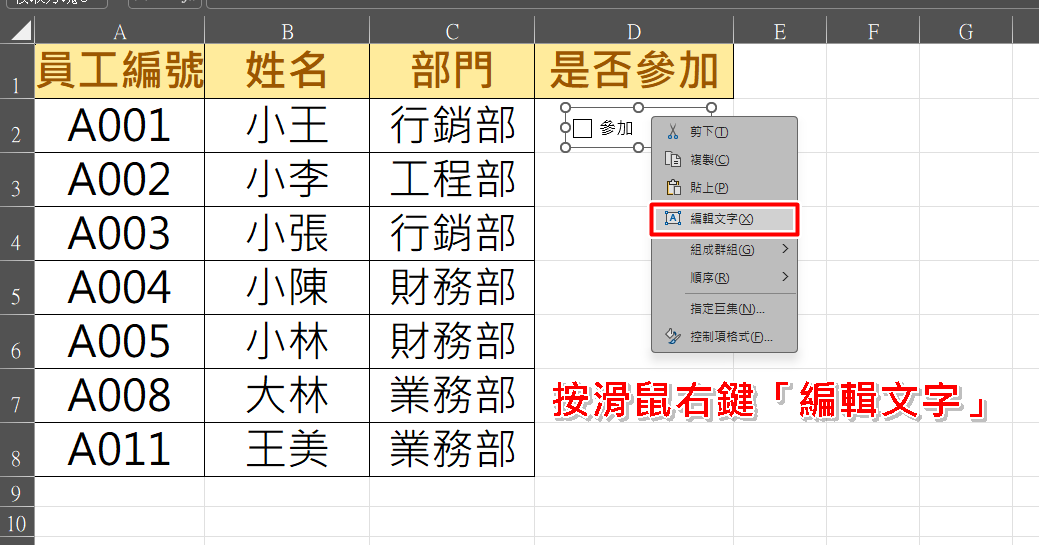1039x545 pixels.
Task: Click department cell 工程部
Action: (x=452, y=180)
